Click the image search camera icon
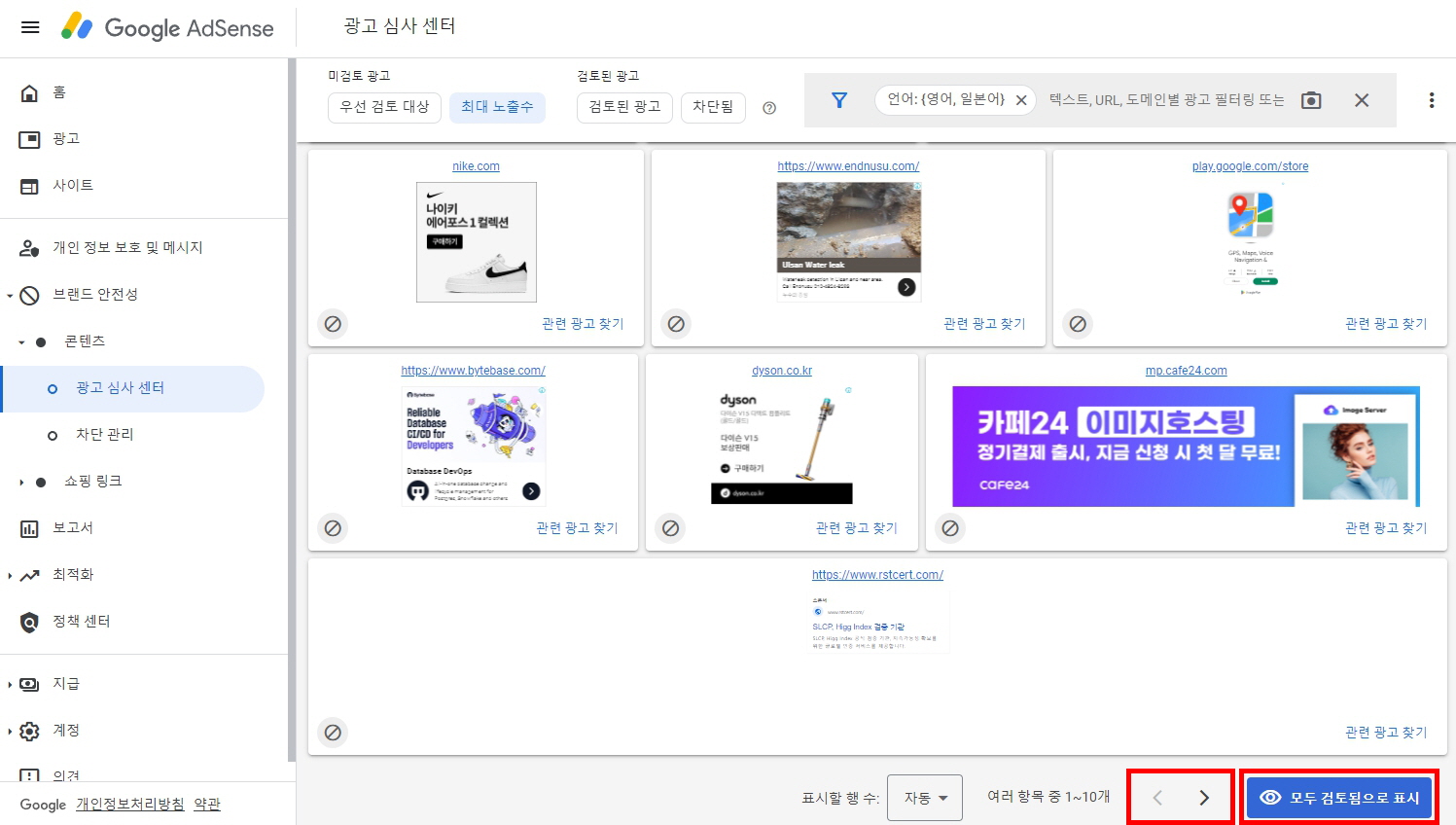1456x825 pixels. pyautogui.click(x=1311, y=100)
